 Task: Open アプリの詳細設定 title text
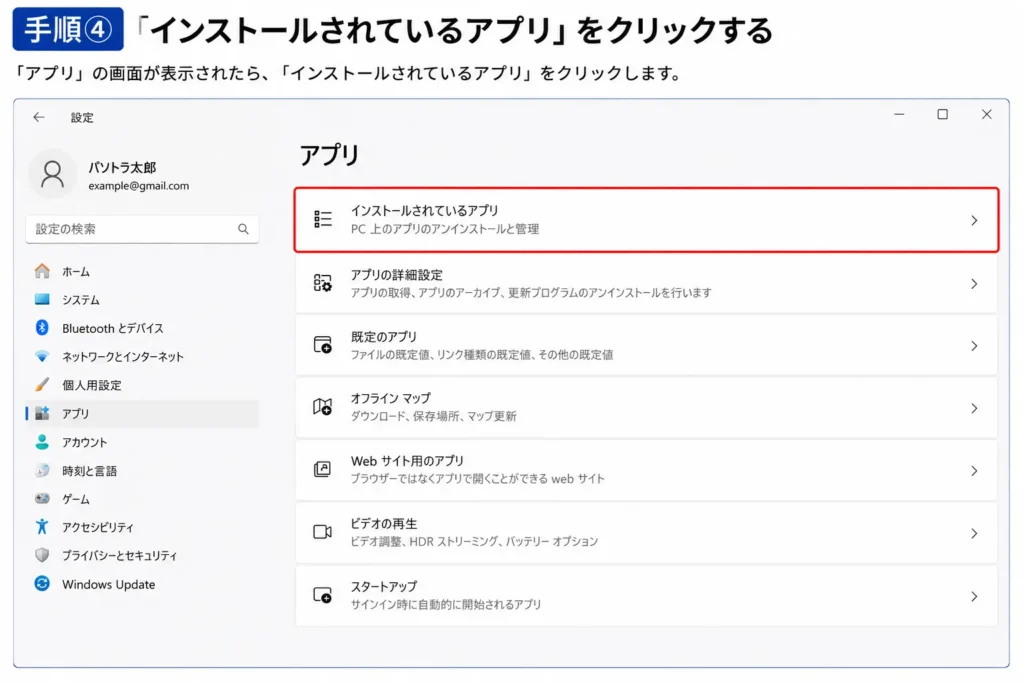(x=396, y=275)
